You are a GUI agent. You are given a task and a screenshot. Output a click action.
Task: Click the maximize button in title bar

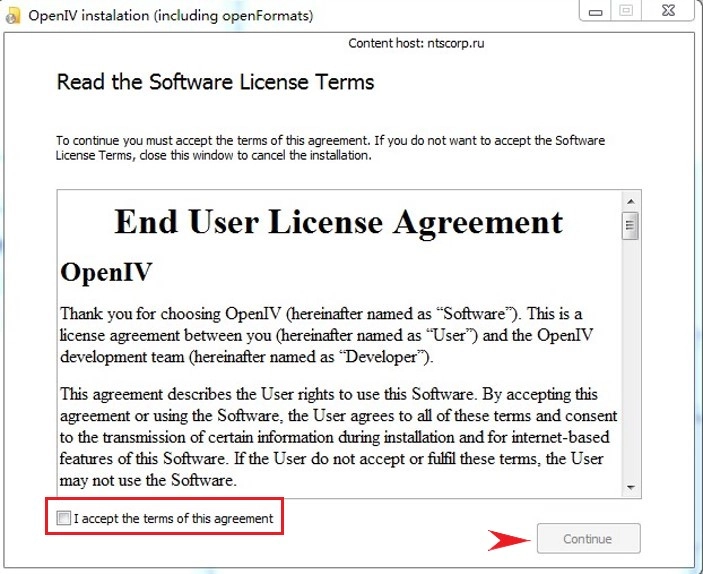click(x=628, y=11)
